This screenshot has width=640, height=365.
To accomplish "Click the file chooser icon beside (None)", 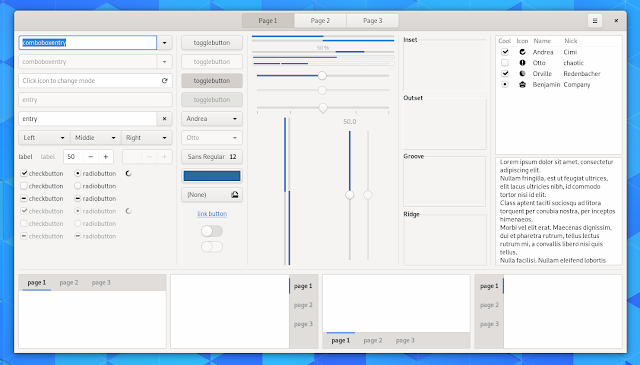I will (235, 195).
